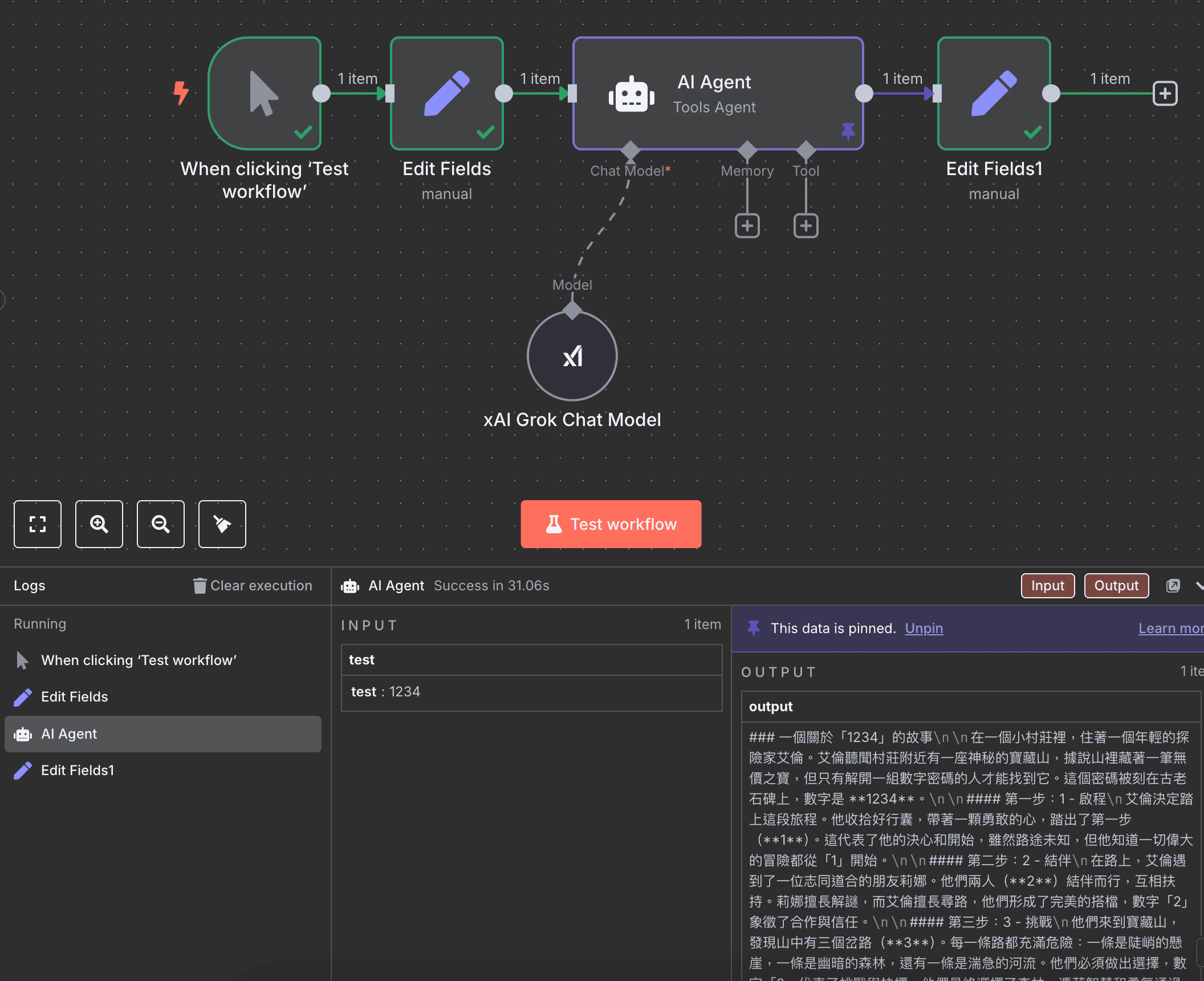Add a Memory sub-node to the AI Agent

click(747, 225)
